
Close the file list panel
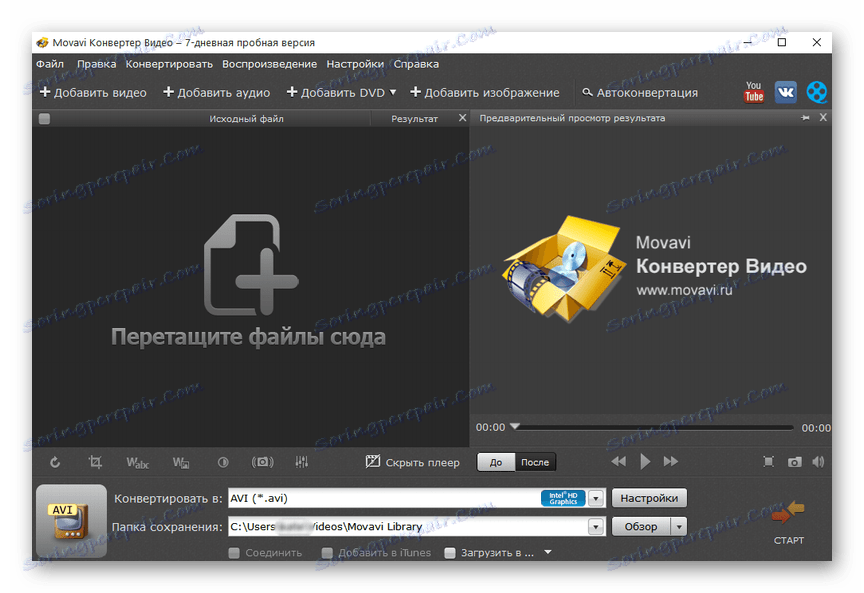click(x=462, y=118)
